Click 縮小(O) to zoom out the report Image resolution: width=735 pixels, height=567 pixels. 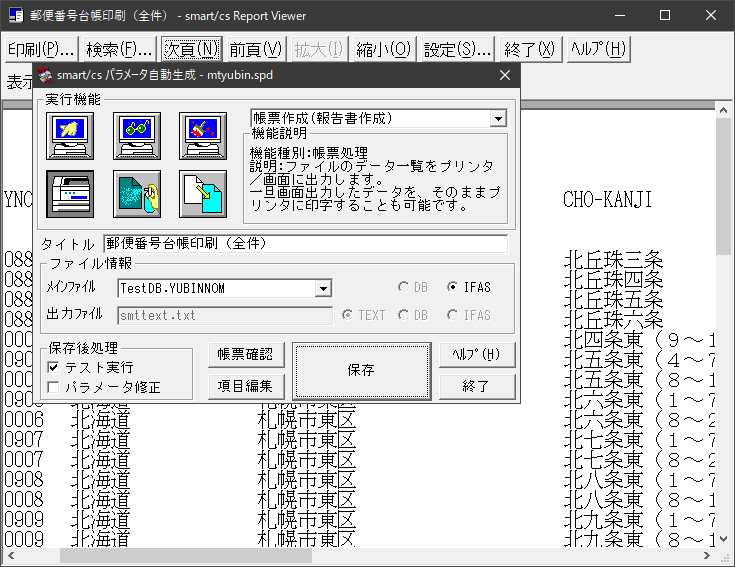(x=383, y=49)
